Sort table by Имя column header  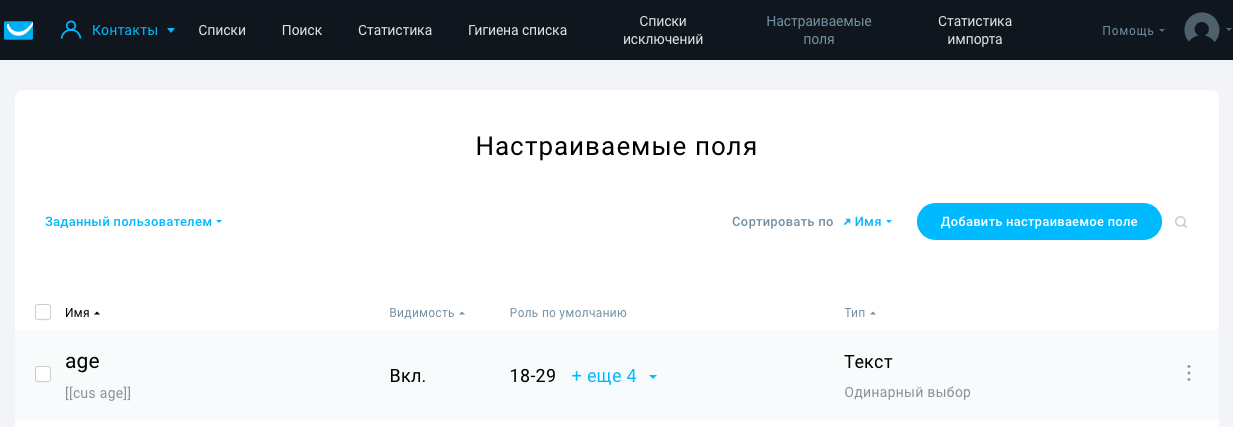click(x=83, y=313)
